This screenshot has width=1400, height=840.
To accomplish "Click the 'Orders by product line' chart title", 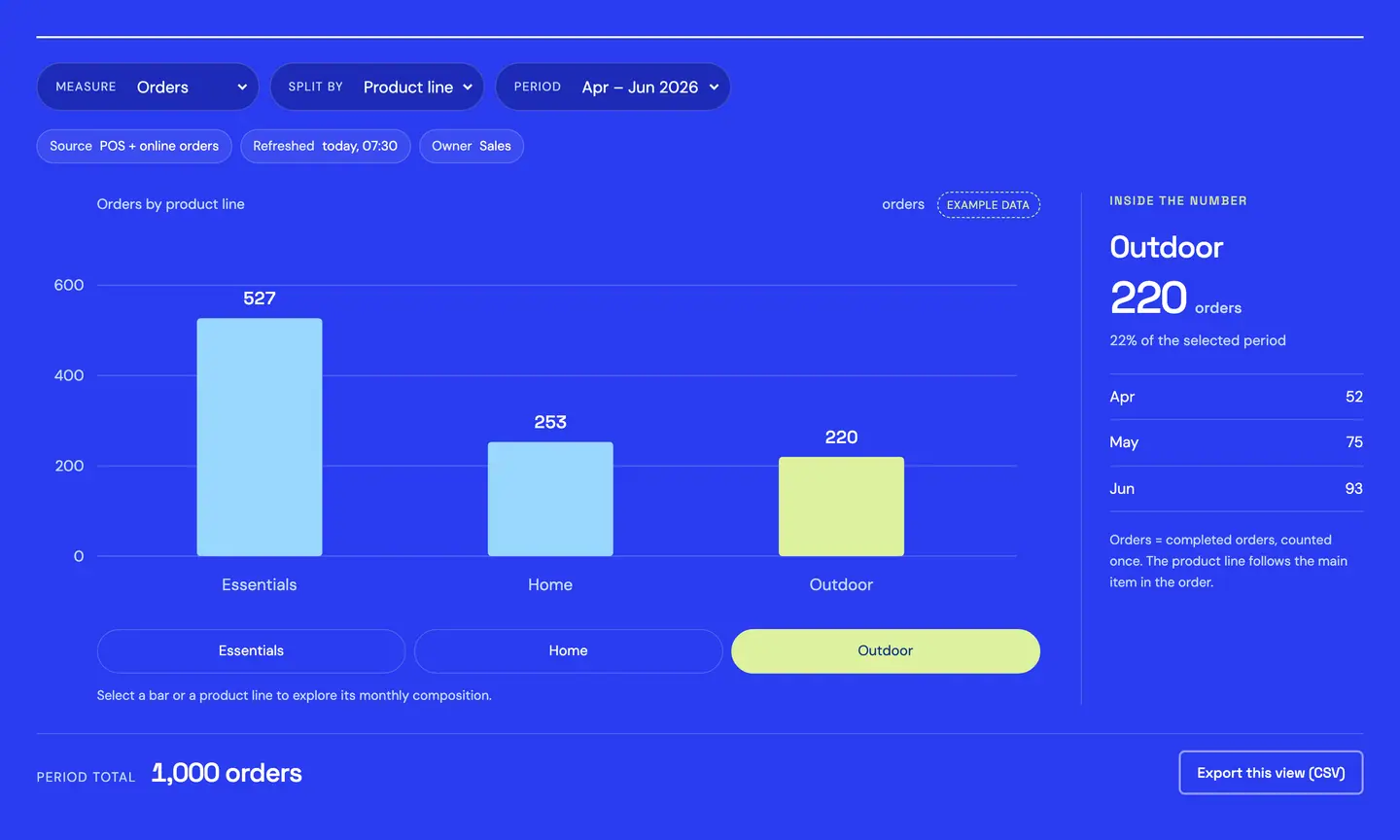I will pyautogui.click(x=171, y=204).
